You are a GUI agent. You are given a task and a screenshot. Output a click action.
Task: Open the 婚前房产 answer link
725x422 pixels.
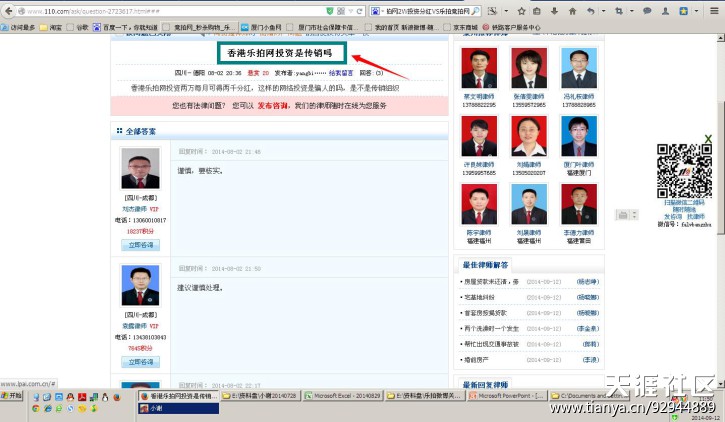[476, 360]
